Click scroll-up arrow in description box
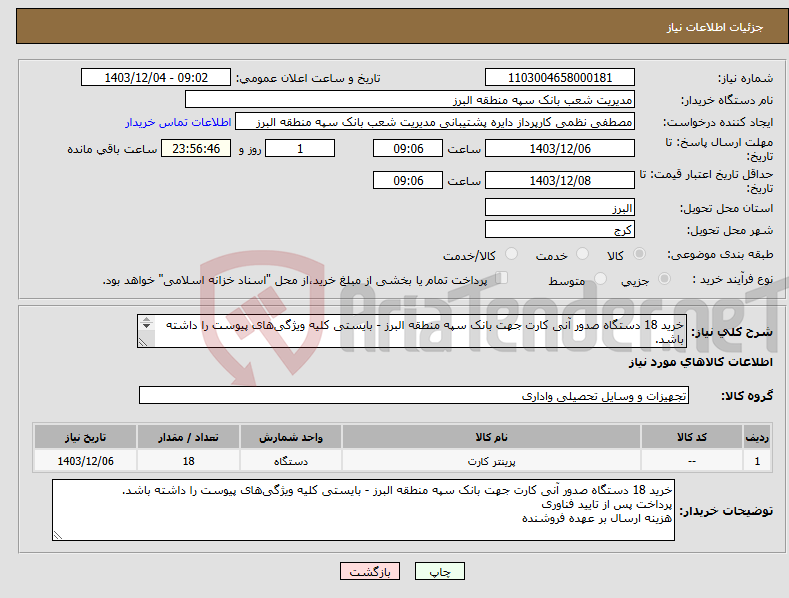Screen dimensions: 789x598 (x=146, y=319)
